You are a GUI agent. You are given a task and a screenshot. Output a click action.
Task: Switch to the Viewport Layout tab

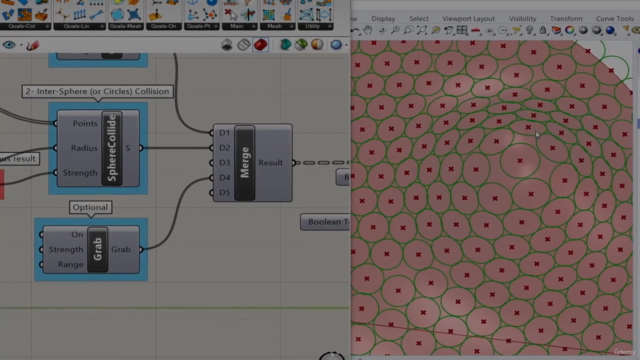[468, 19]
